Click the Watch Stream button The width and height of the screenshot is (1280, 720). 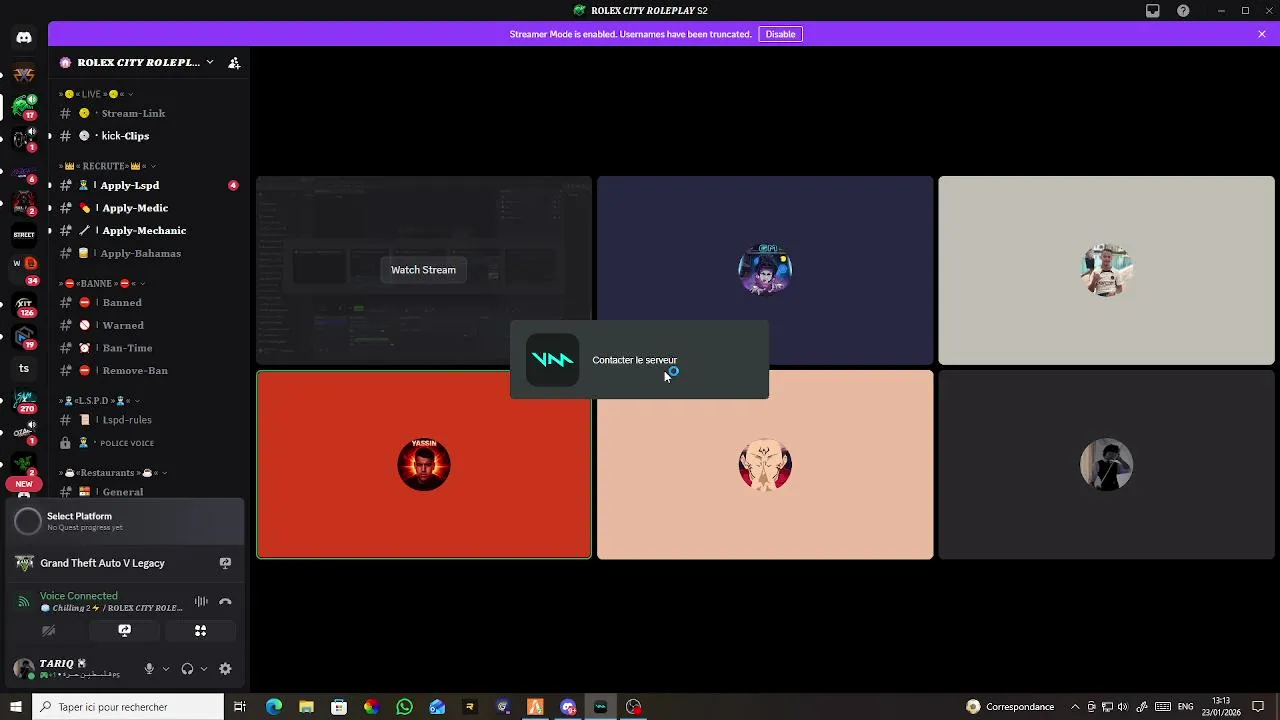pyautogui.click(x=423, y=270)
